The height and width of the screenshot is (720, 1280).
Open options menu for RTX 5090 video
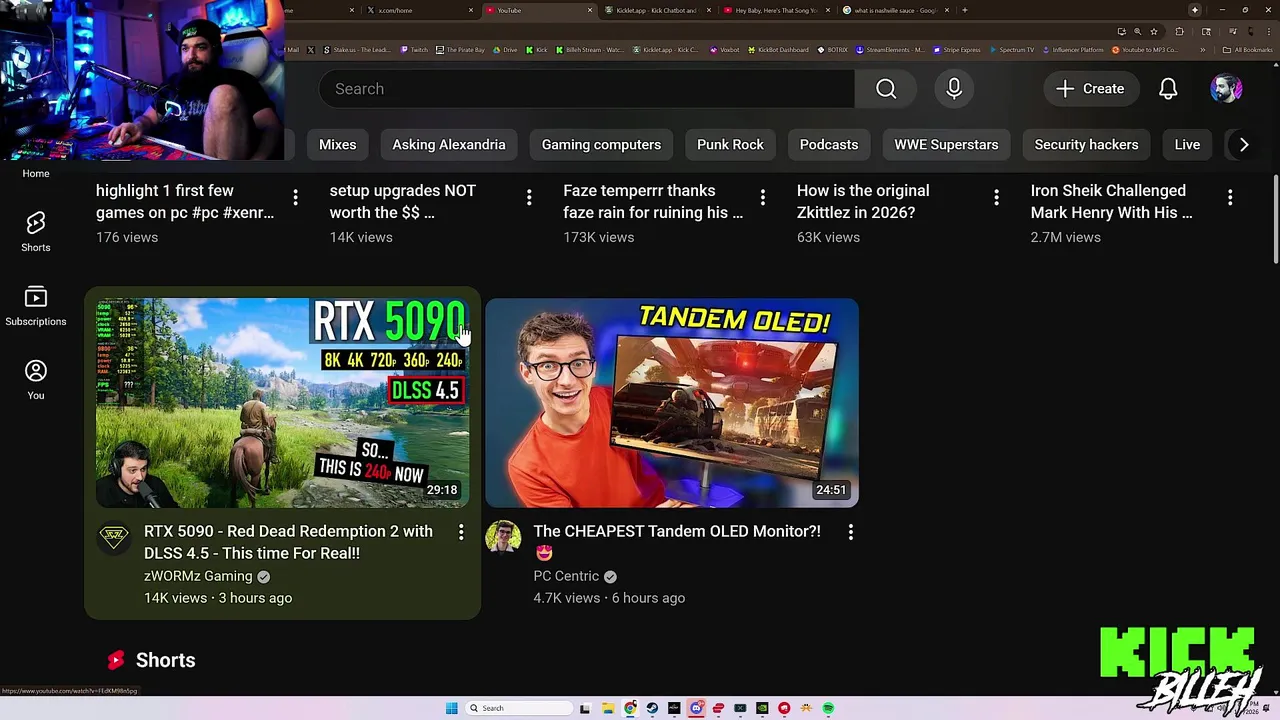[461, 533]
